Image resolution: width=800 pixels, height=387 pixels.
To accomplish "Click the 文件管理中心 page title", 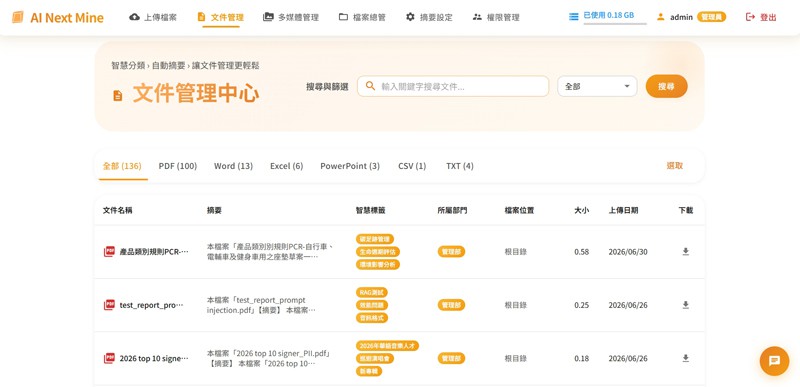I will tap(196, 94).
